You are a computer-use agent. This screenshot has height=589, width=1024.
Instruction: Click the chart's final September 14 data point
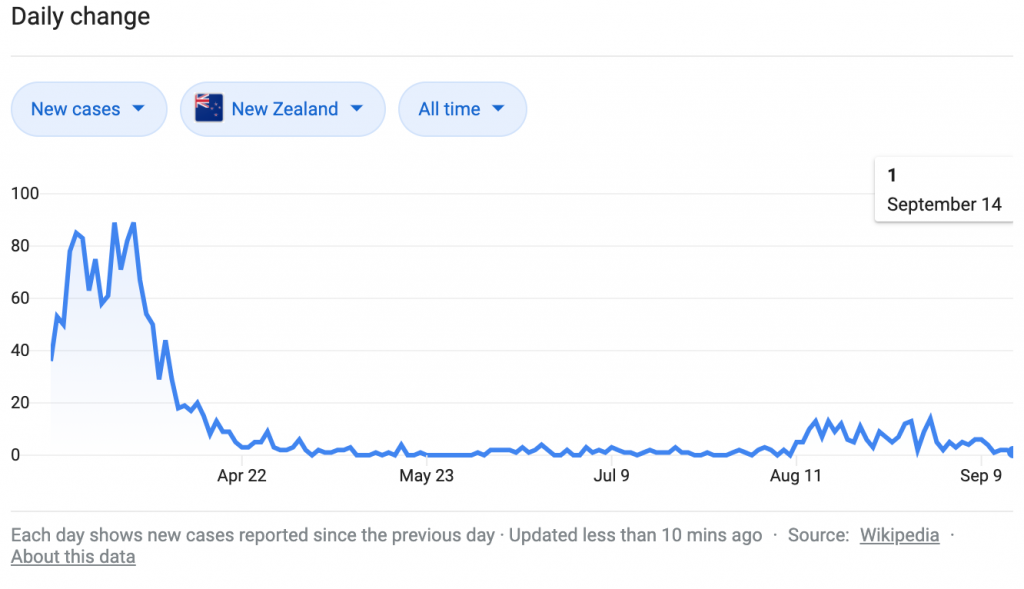[1011, 452]
